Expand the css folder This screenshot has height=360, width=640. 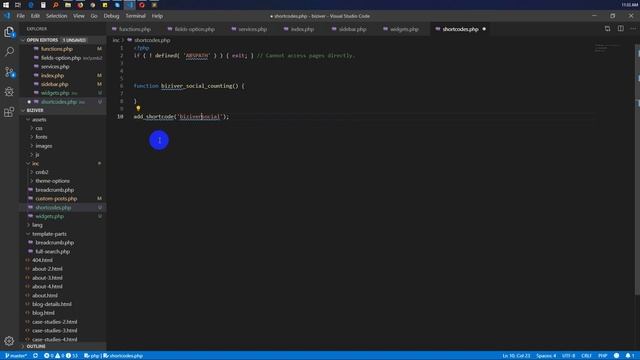click(63, 128)
